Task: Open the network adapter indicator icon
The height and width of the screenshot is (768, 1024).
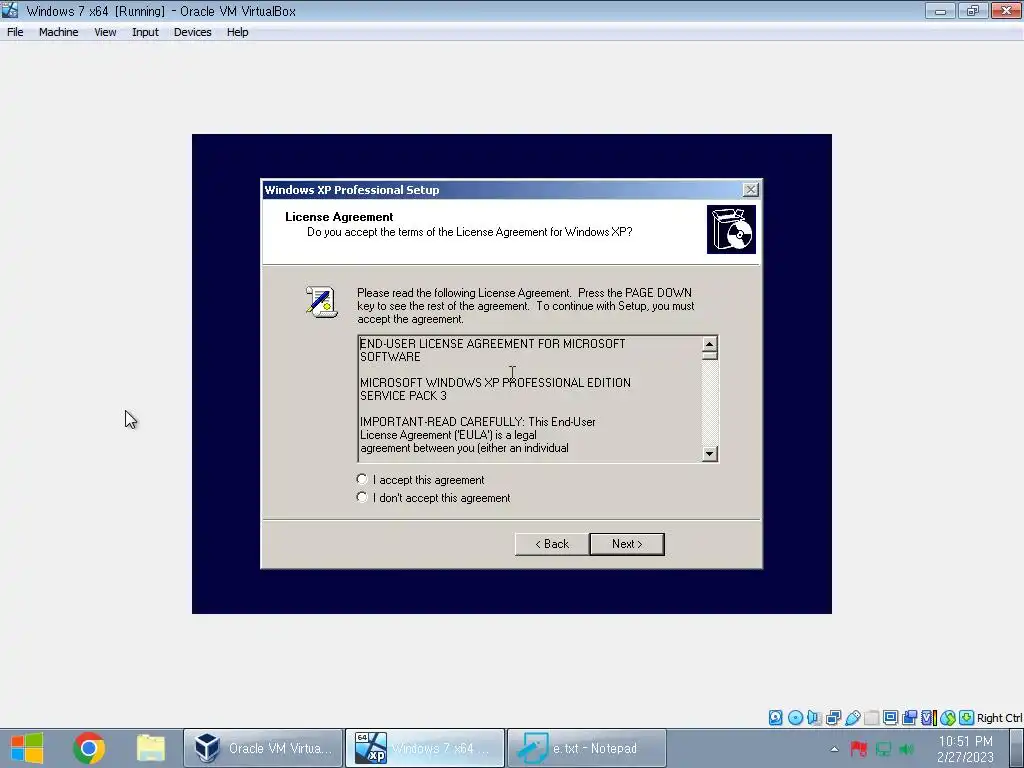Action: [833, 718]
